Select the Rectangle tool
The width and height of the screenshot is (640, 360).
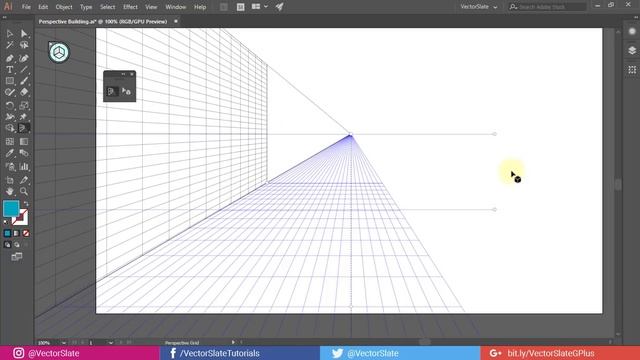pos(10,81)
